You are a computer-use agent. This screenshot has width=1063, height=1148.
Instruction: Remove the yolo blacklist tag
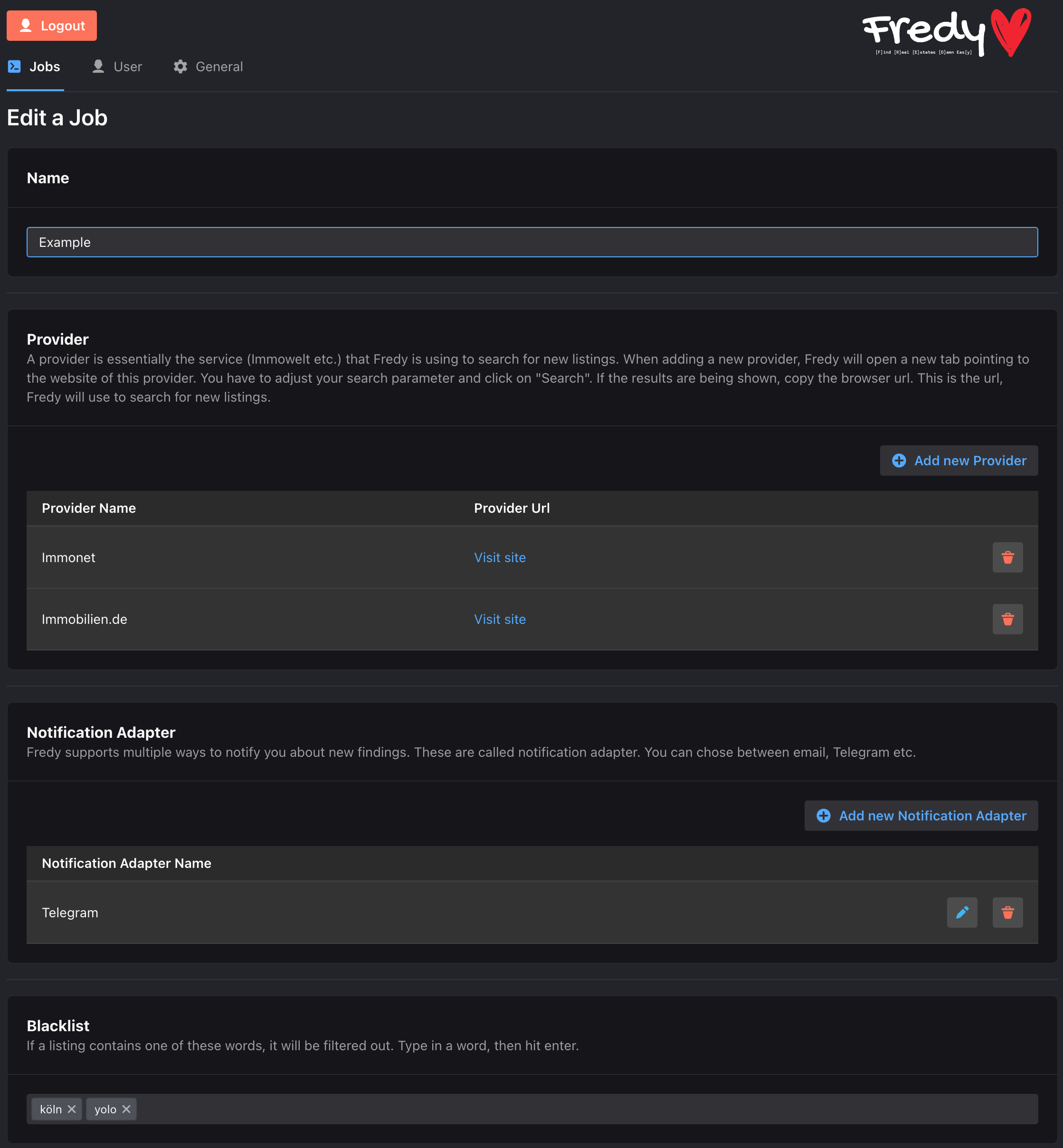126,1109
